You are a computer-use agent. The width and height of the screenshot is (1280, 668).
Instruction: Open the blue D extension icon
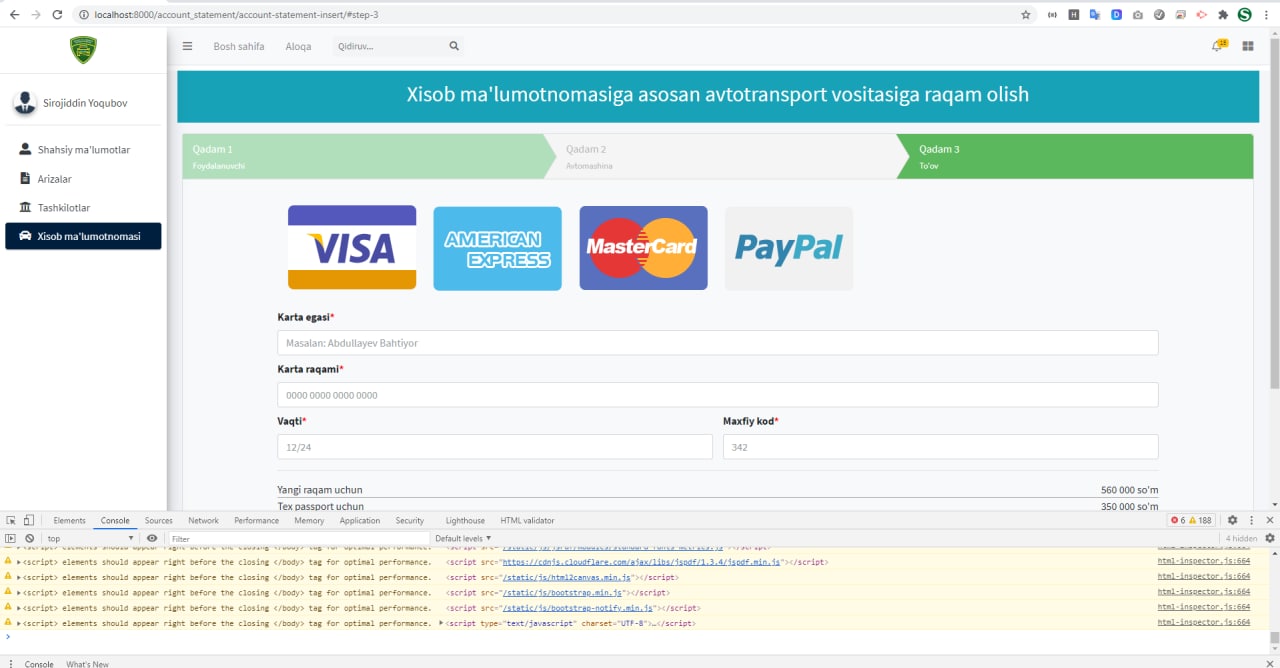click(x=1116, y=15)
